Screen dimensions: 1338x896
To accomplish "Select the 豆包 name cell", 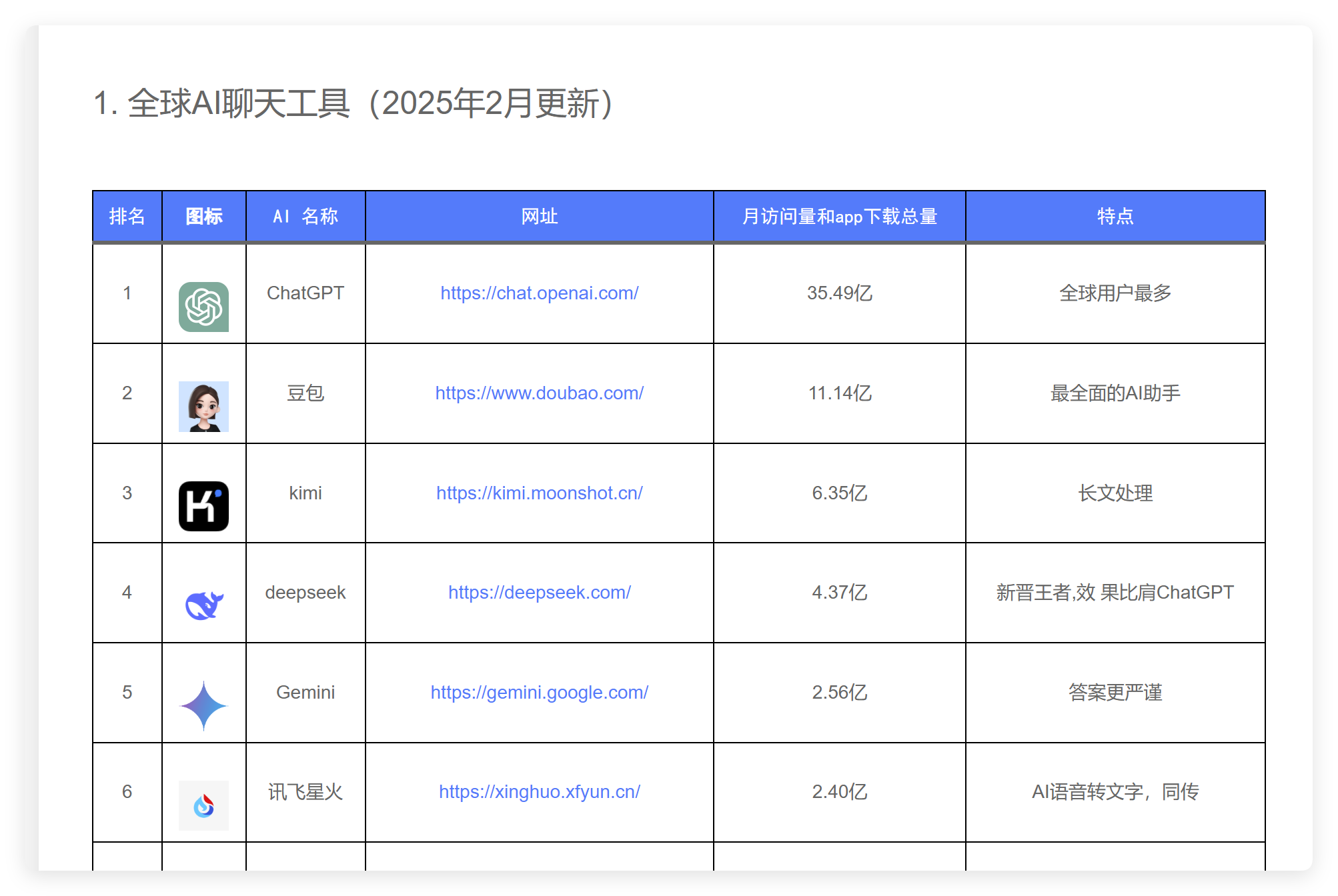I will tap(305, 393).
